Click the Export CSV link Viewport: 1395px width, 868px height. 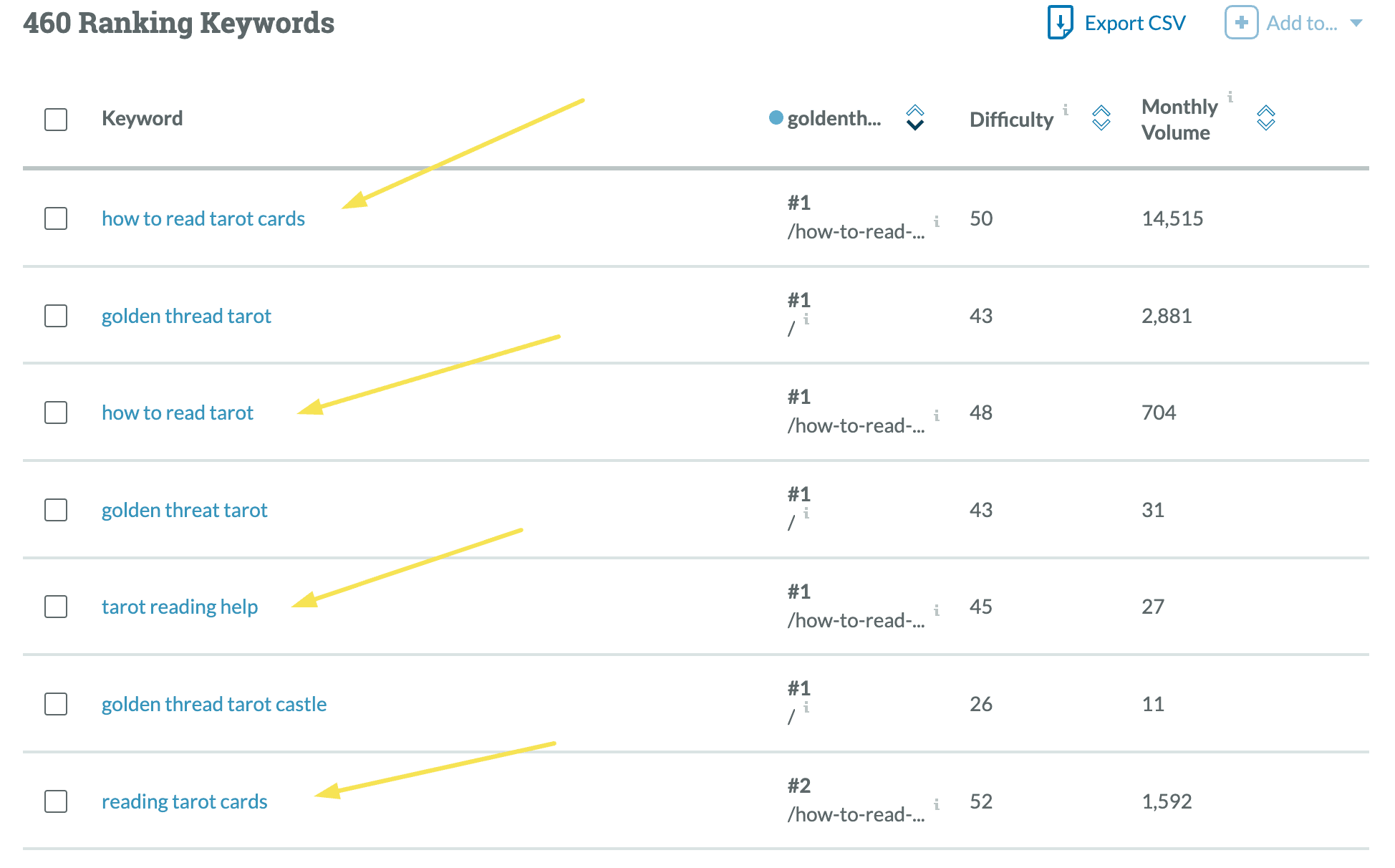[x=1135, y=23]
